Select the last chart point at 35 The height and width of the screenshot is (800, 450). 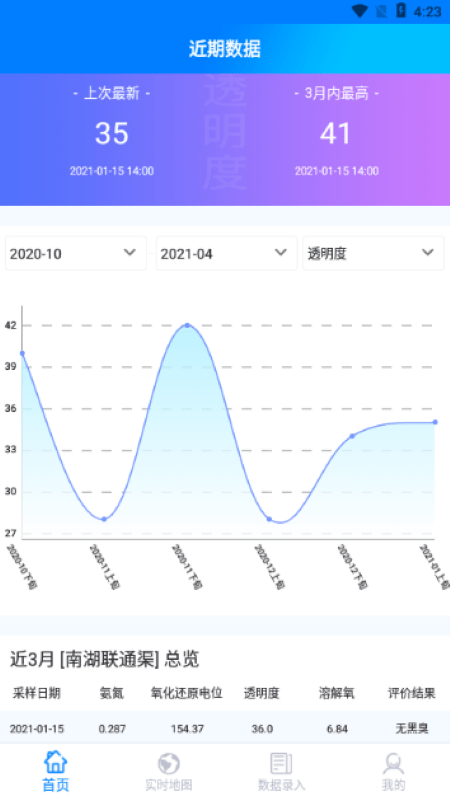point(435,422)
